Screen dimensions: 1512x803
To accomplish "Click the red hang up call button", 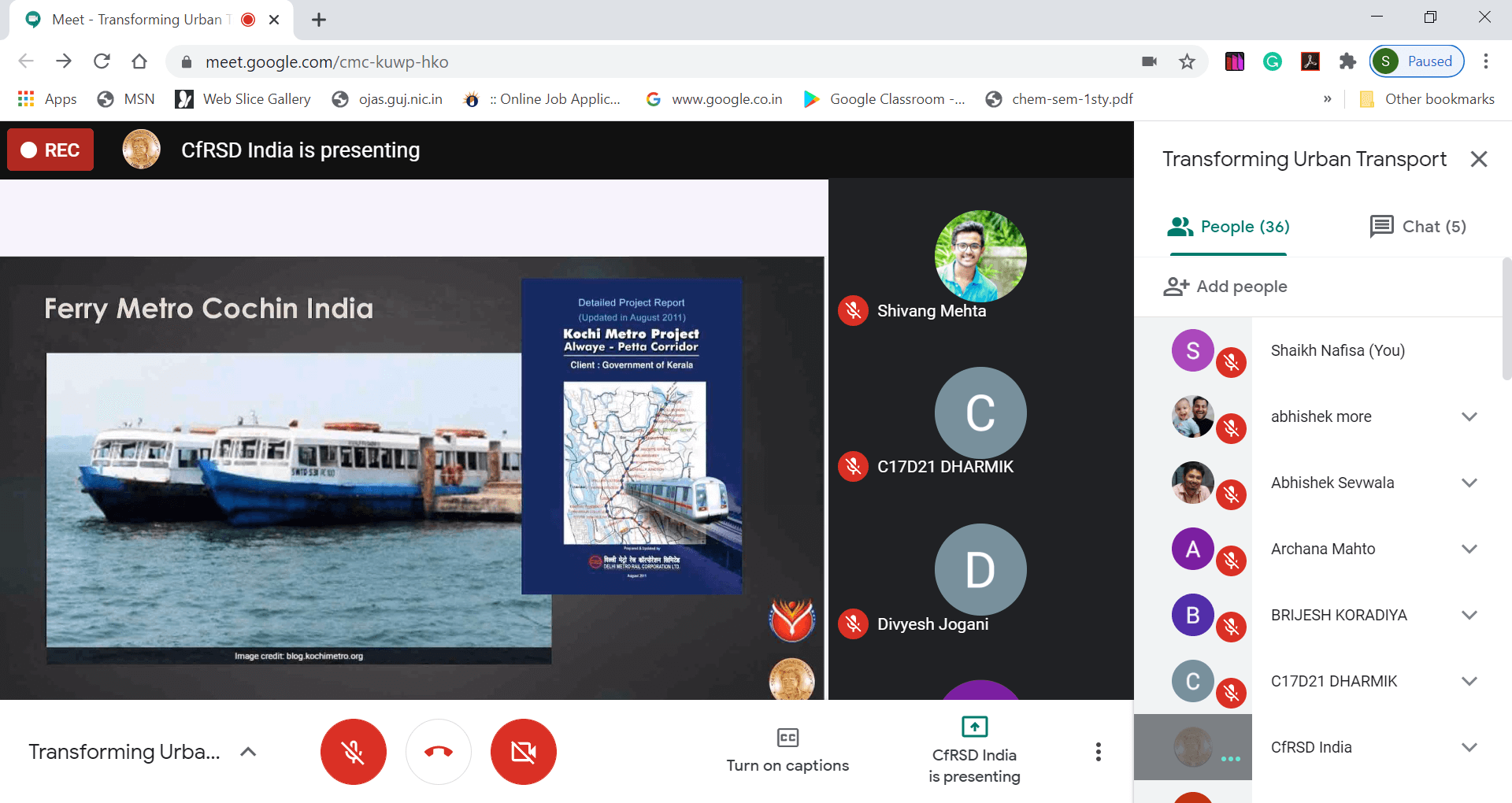I will click(x=439, y=752).
